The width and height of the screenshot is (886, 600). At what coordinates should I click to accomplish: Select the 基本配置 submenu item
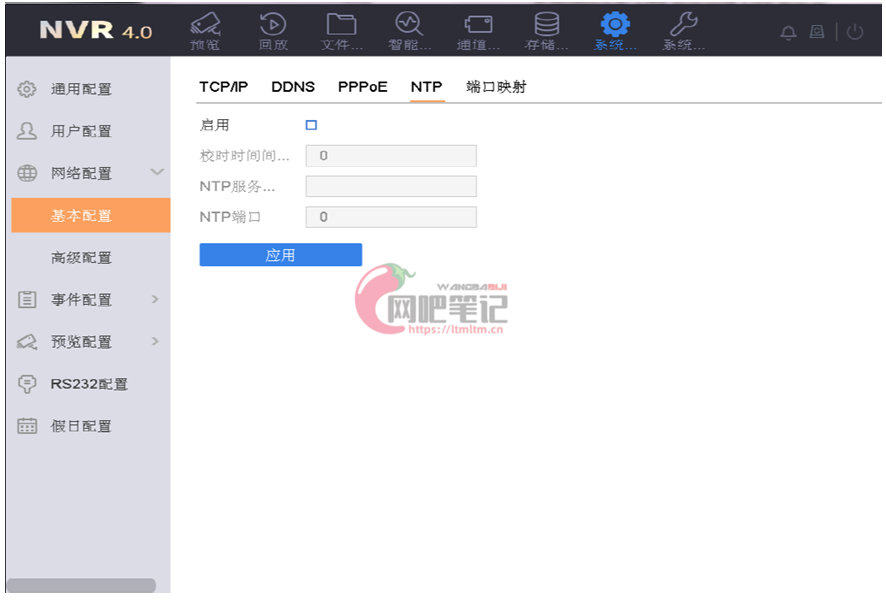91,215
